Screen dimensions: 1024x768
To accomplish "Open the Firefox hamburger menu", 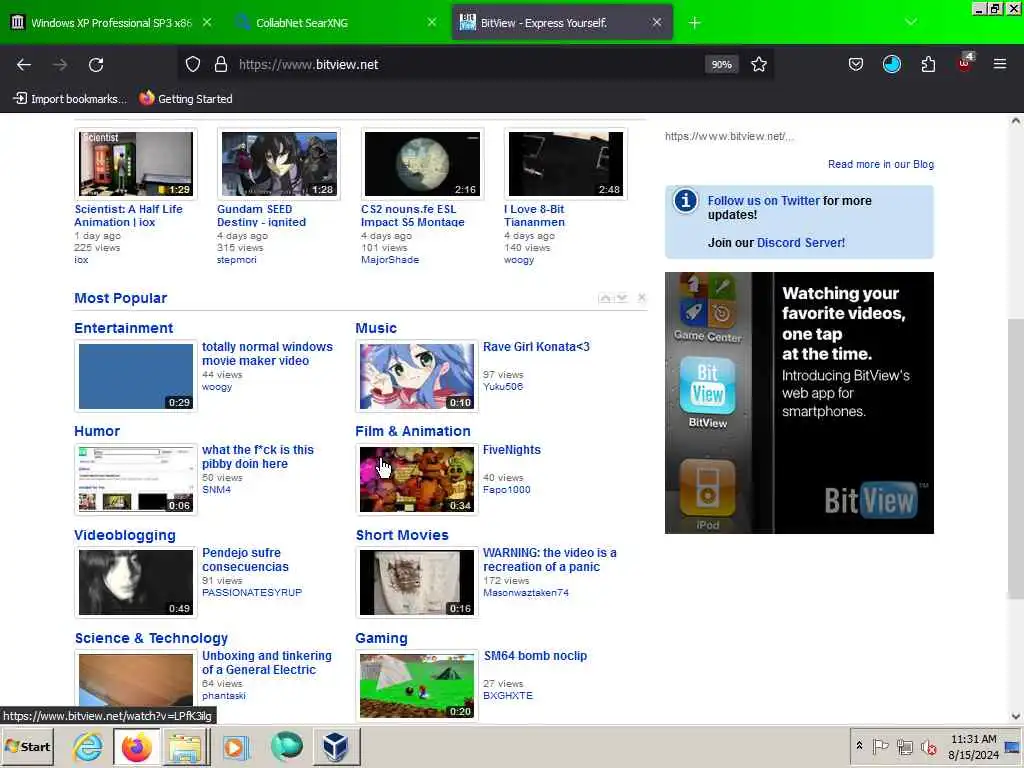I will (x=1000, y=65).
